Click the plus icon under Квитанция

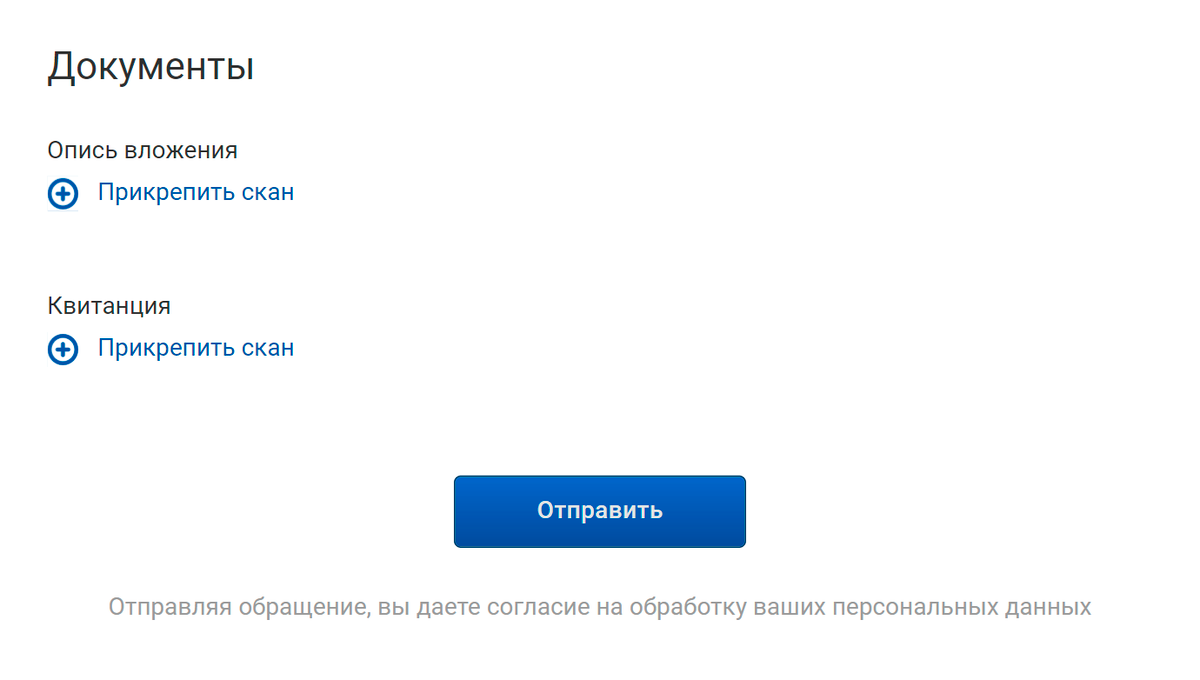pos(63,350)
